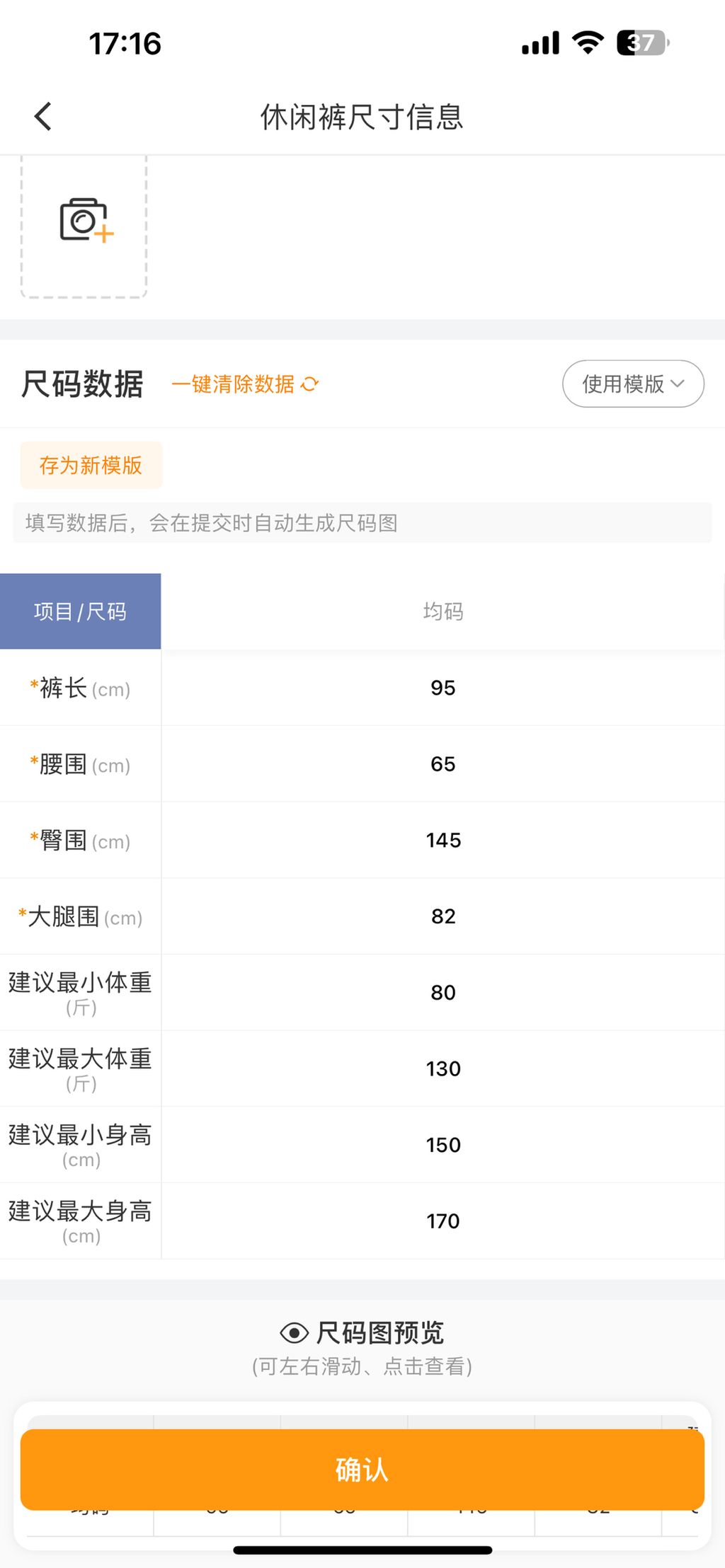Select the 均码 column header
Screen dimensions: 725x1568
coord(443,611)
